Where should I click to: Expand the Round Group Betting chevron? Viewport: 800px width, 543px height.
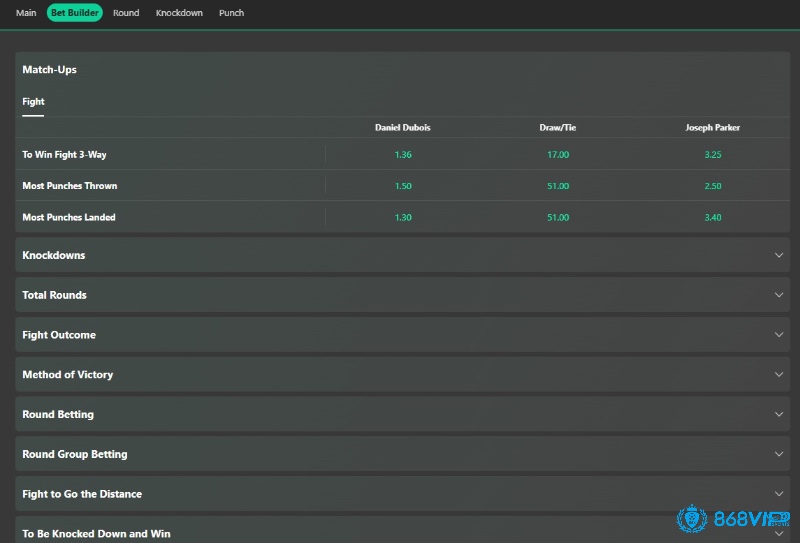(779, 454)
